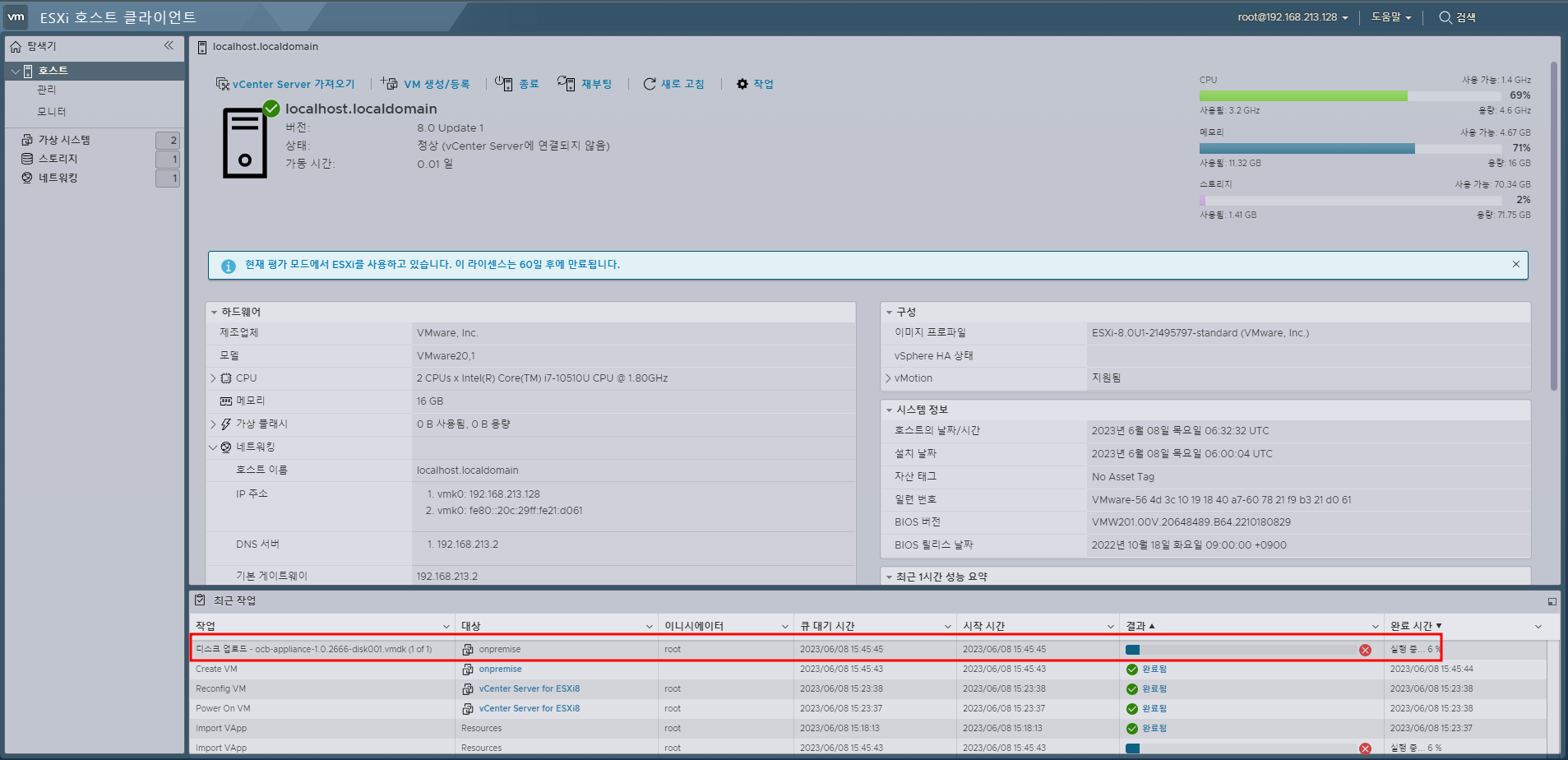Click the 최근 작업 clipboard icon

(x=200, y=600)
